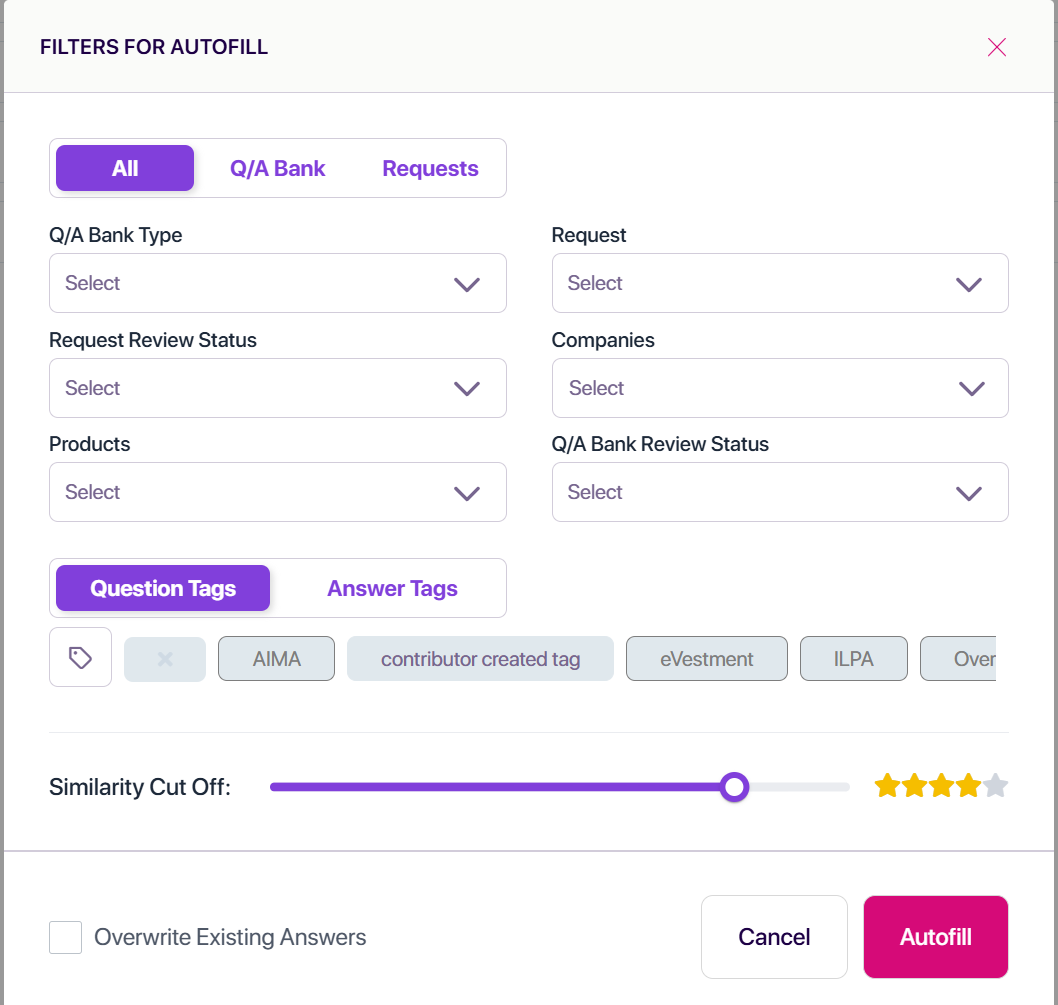This screenshot has height=1005, width=1058.
Task: Enable Overwrite Existing Answers checkbox
Action: 65,938
